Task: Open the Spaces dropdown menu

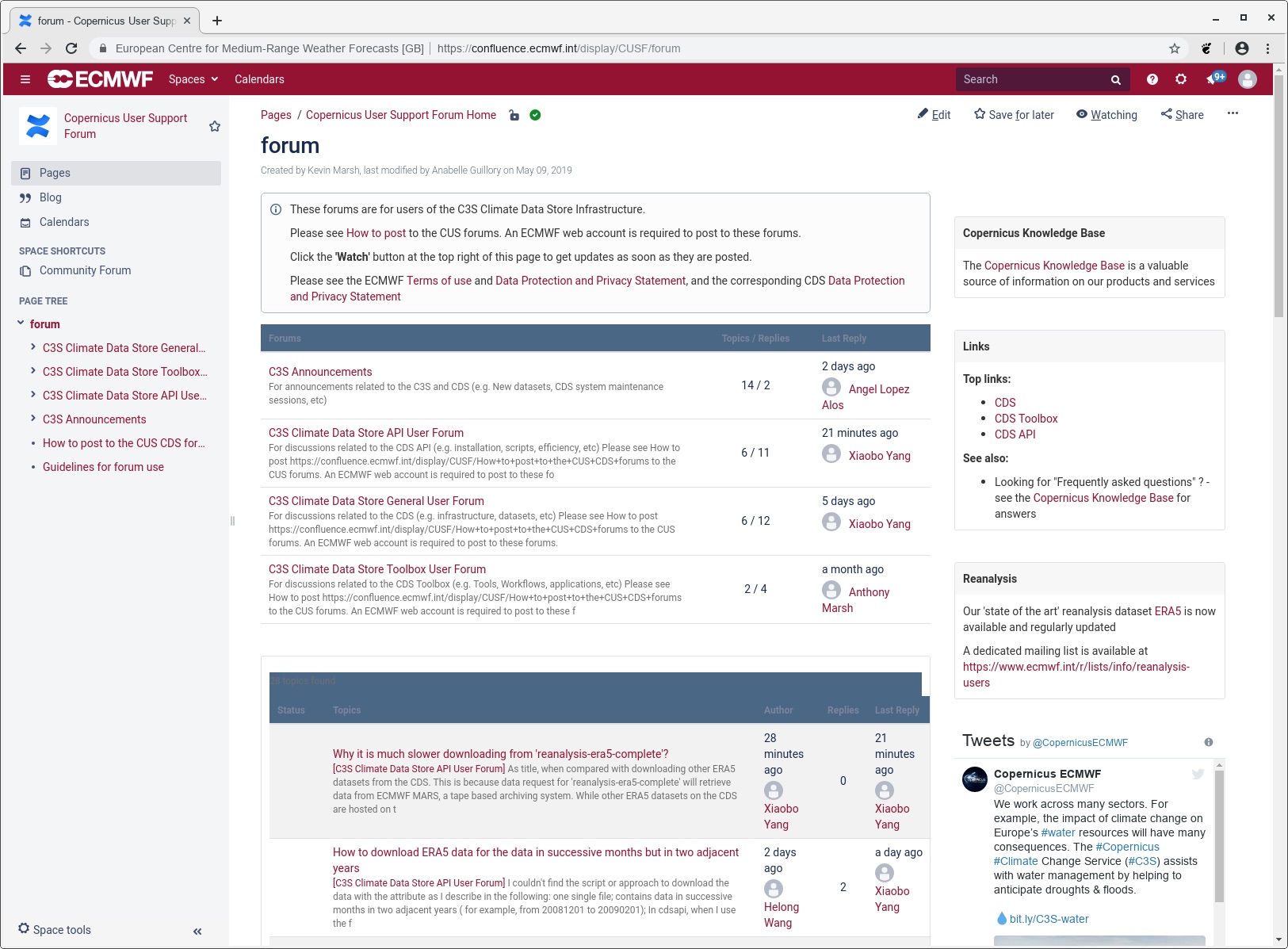Action: click(193, 79)
